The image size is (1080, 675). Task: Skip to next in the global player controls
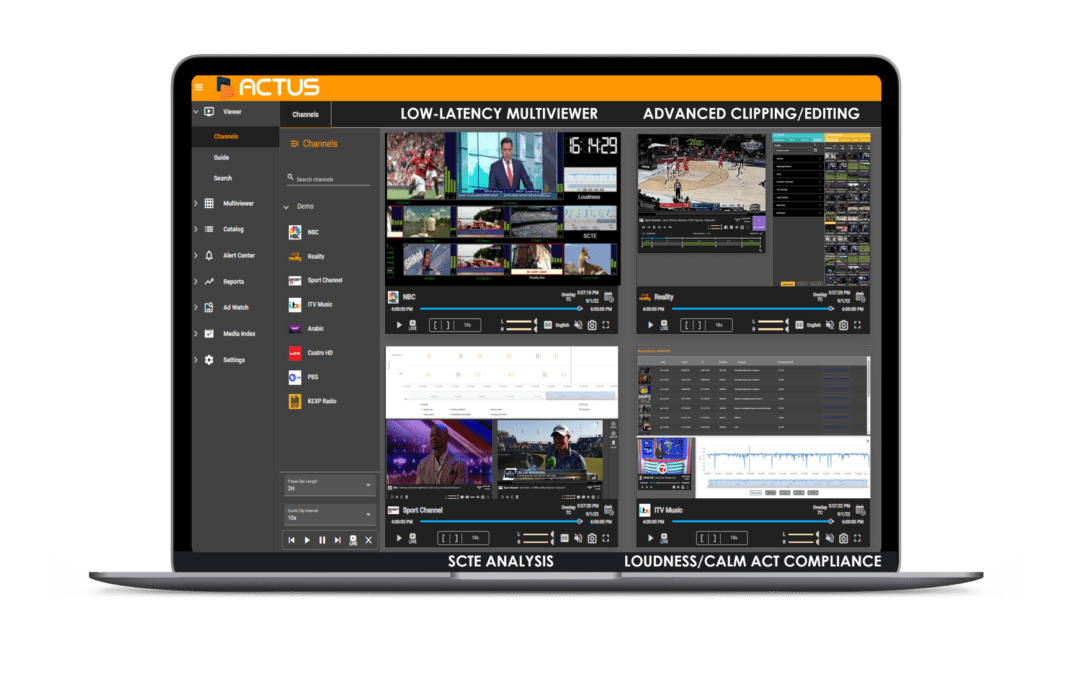(338, 541)
